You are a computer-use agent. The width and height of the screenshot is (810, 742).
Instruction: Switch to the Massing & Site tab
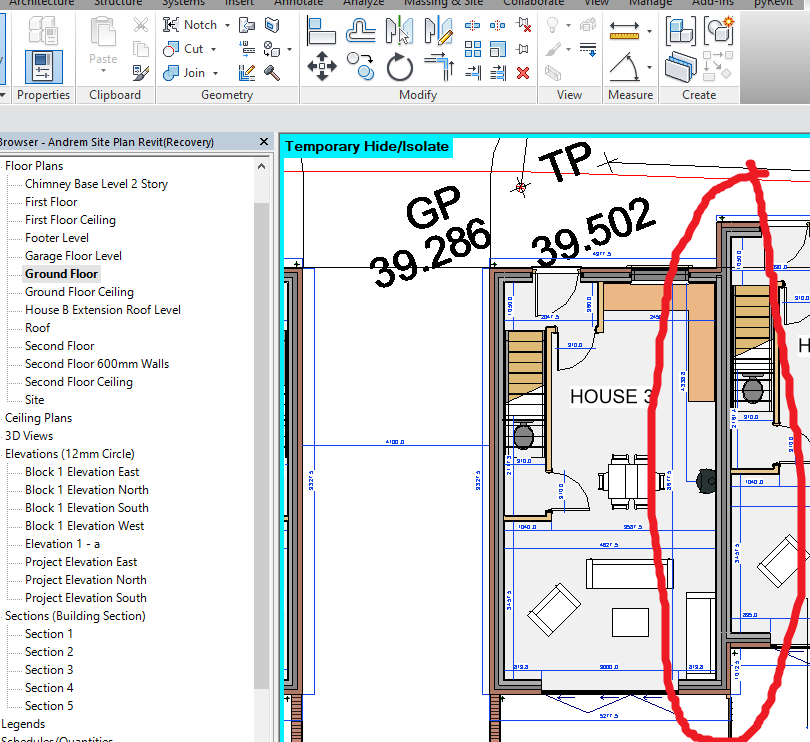click(x=446, y=3)
